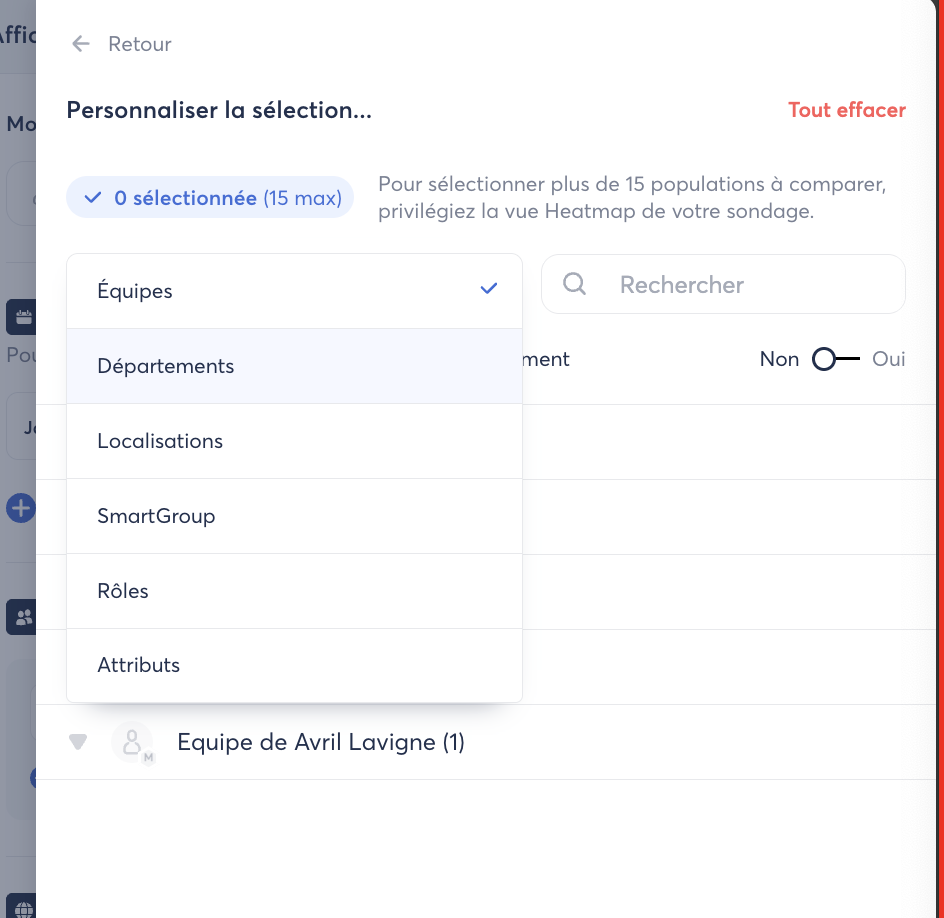The height and width of the screenshot is (918, 944).
Task: Choose Localisations in the dropdown
Action: (160, 441)
